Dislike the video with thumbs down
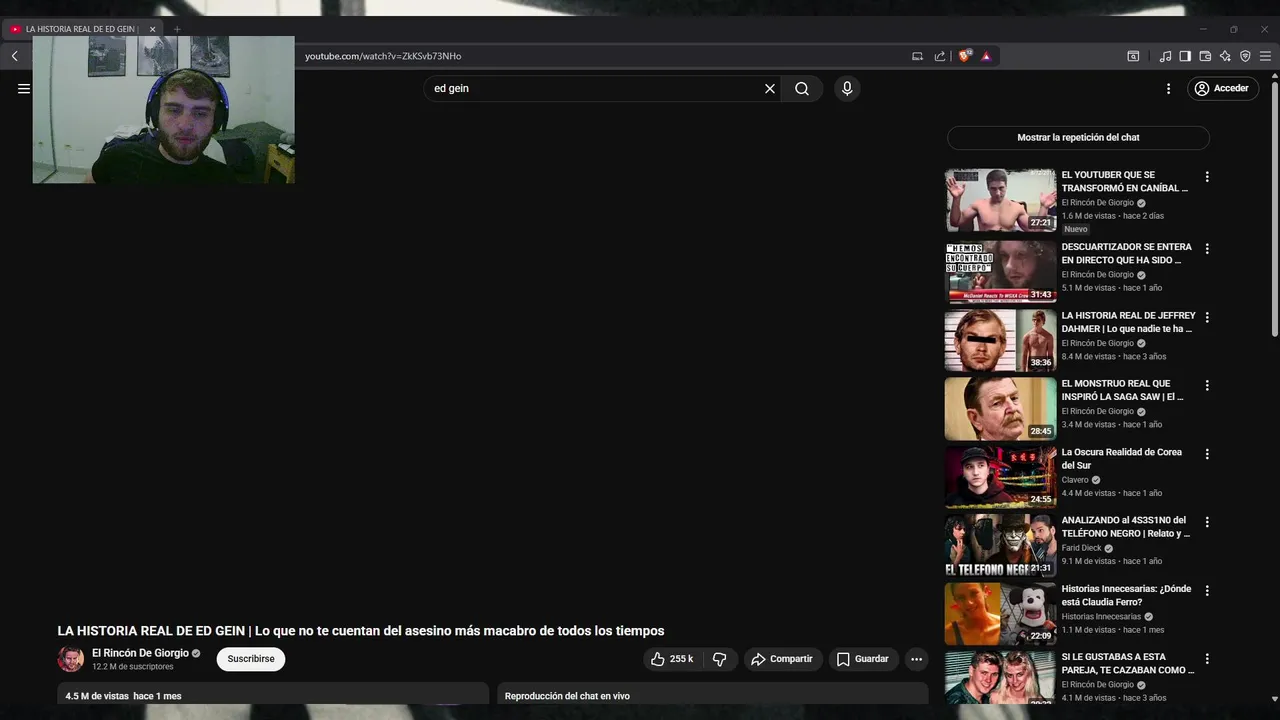This screenshot has height=720, width=1280. pyautogui.click(x=719, y=659)
